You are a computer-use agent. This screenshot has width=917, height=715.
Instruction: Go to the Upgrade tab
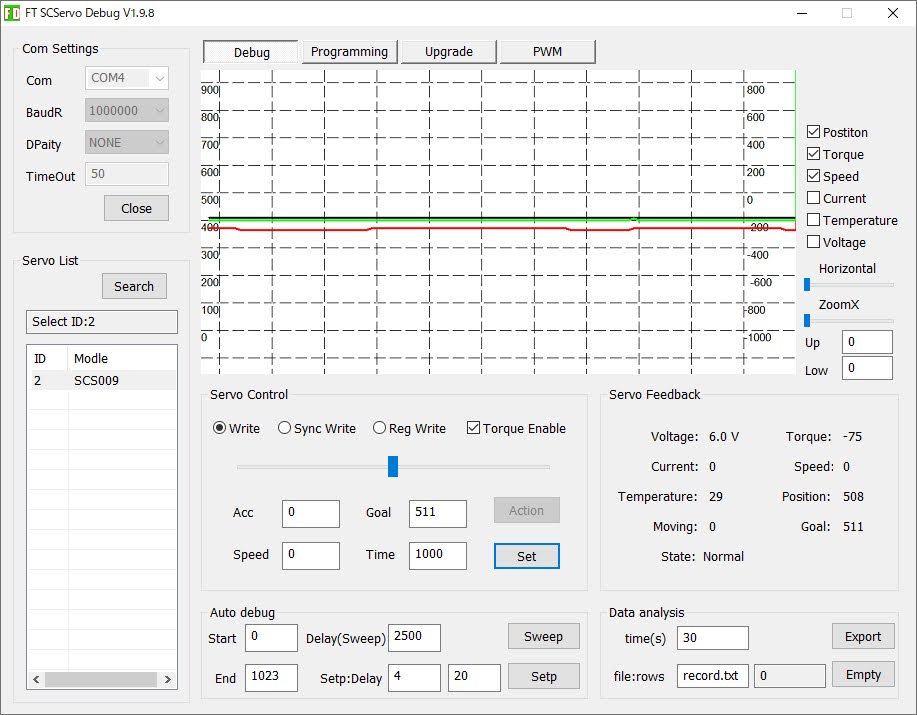click(x=449, y=51)
